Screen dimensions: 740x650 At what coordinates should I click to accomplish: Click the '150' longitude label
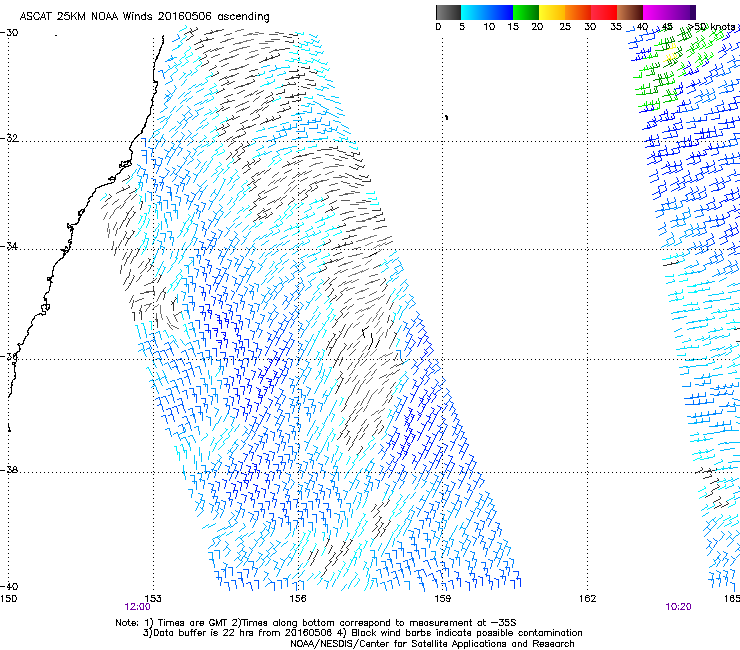coord(8,599)
